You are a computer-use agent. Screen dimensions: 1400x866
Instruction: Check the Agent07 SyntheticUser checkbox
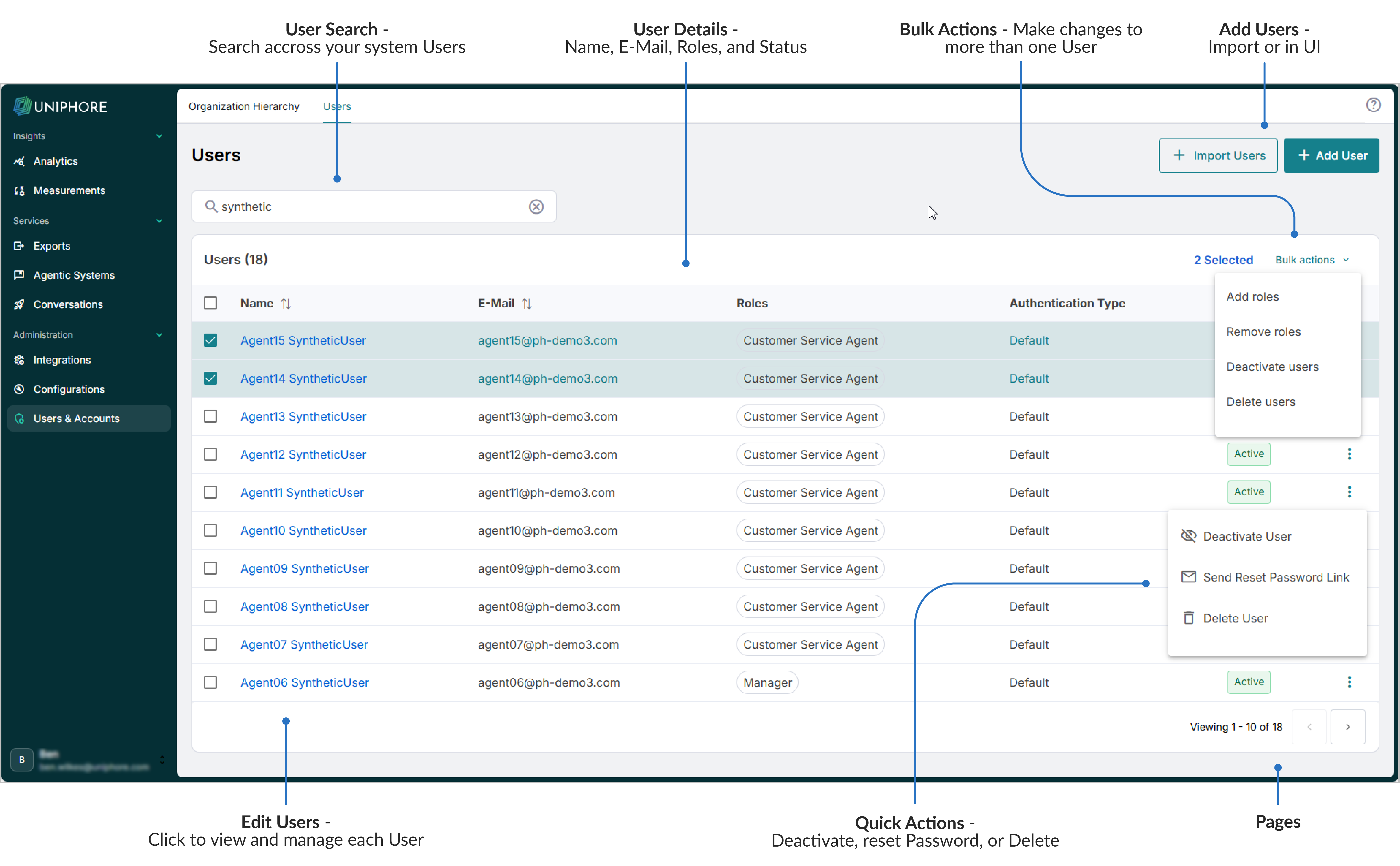pyautogui.click(x=211, y=644)
